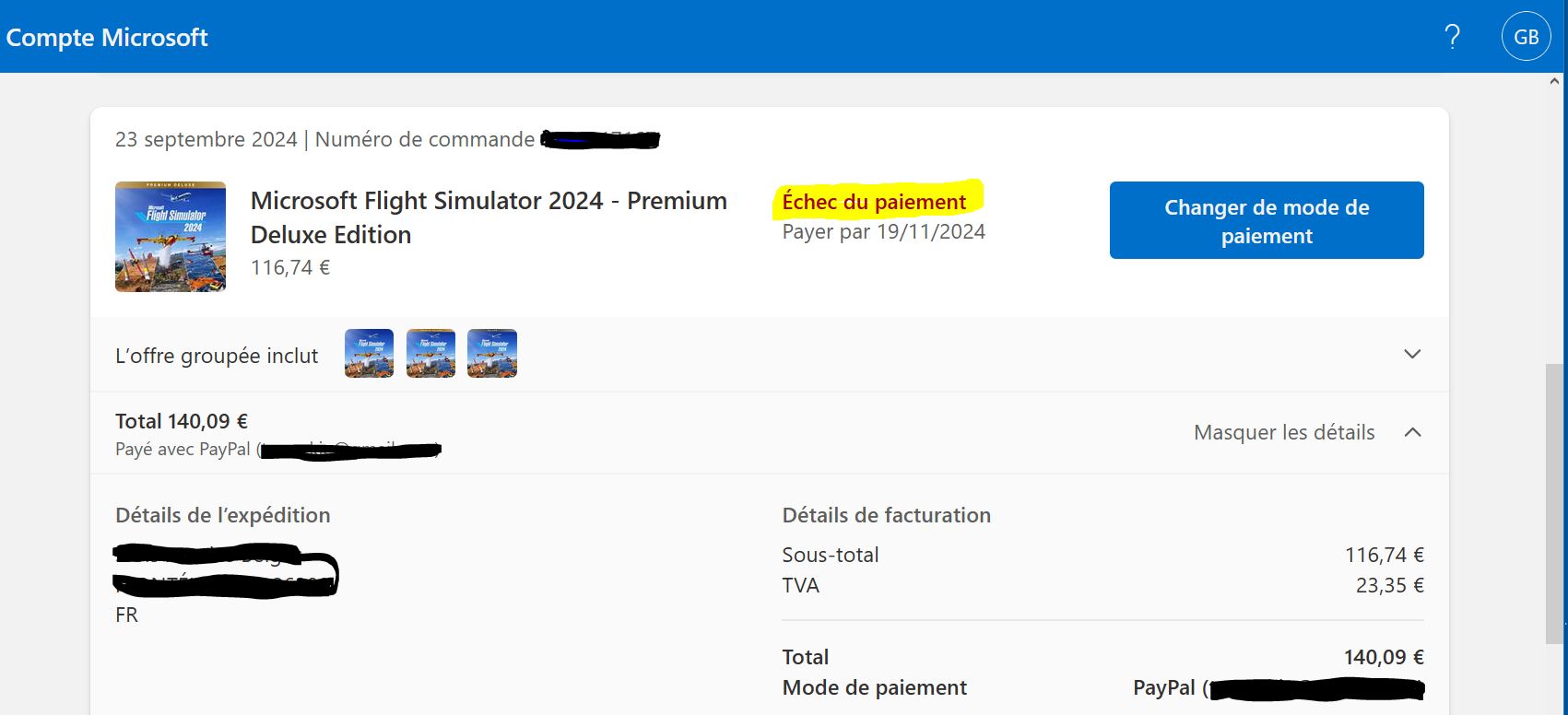Open the GB account avatar menu
Screen dimensions: 1568x715
1527,37
